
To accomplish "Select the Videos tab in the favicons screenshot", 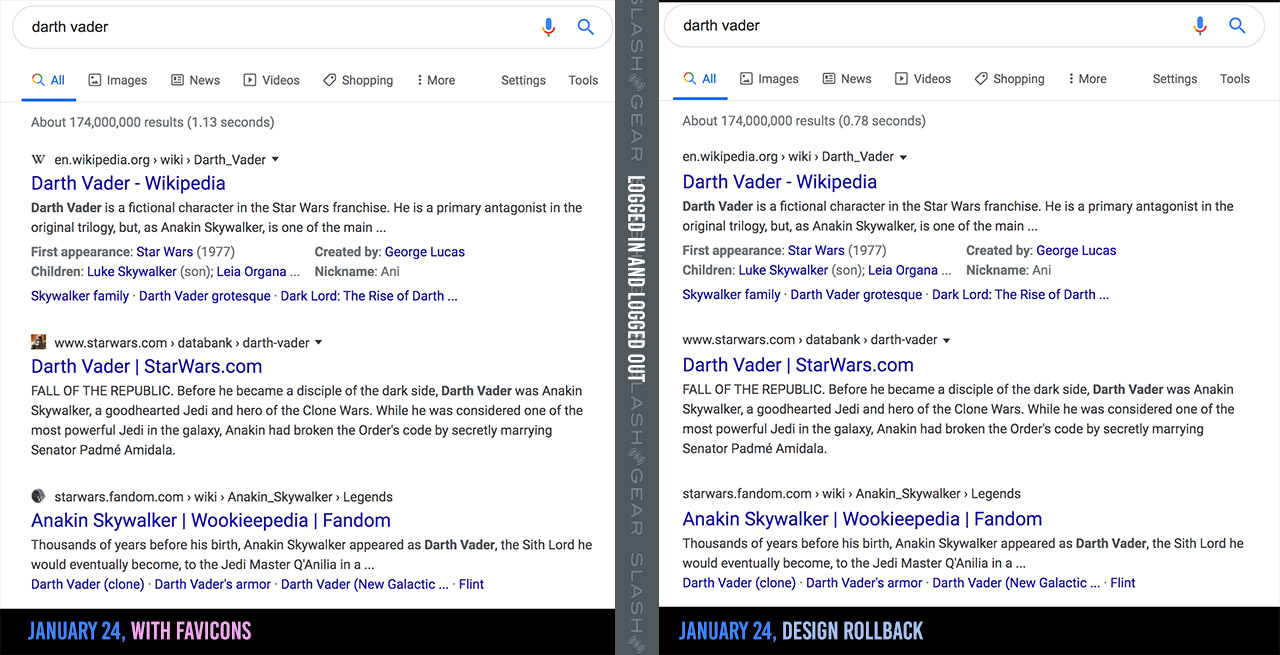I will [x=271, y=80].
